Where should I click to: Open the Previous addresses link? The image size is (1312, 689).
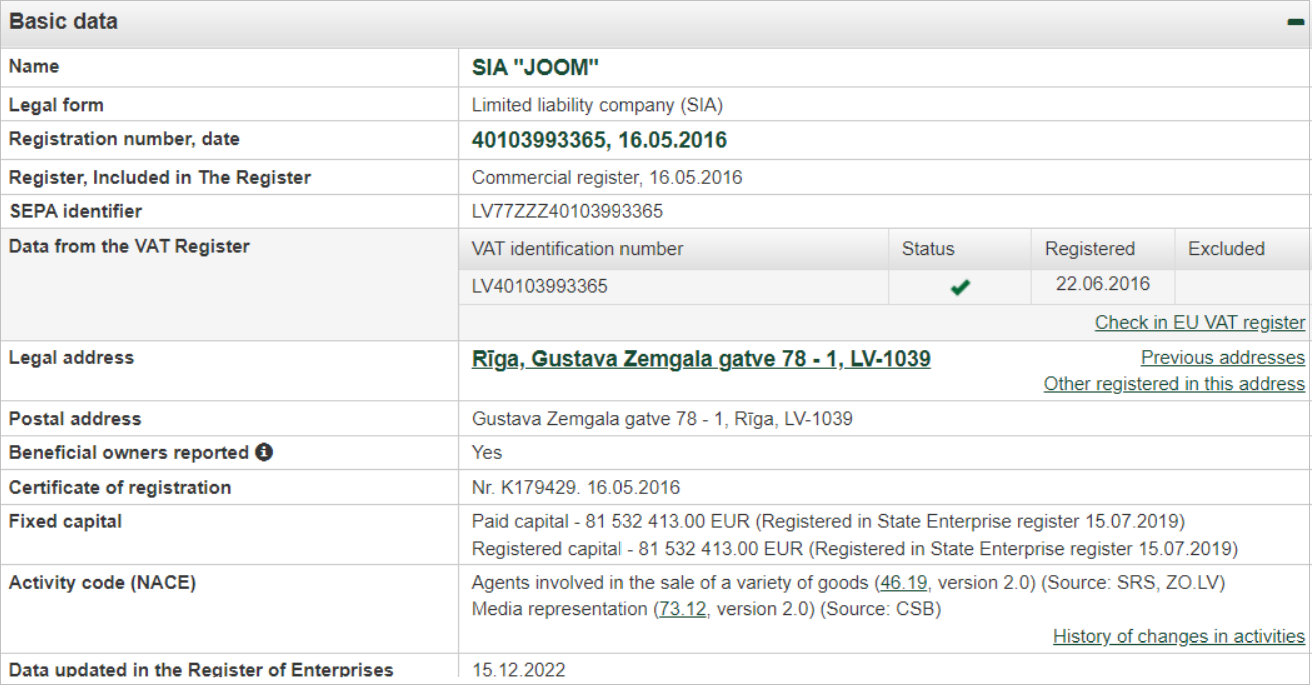(1223, 357)
